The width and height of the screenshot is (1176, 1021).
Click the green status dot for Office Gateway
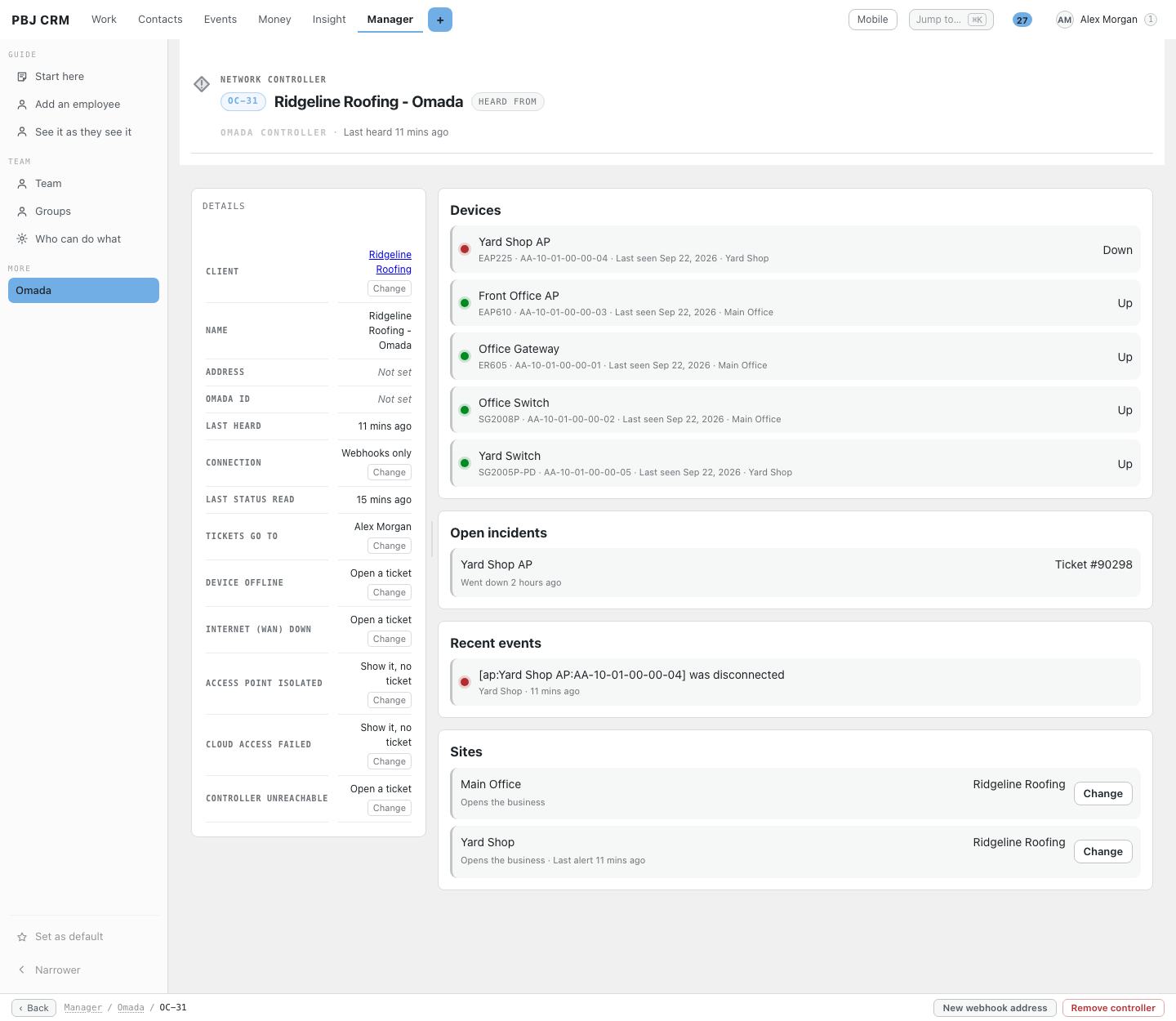tap(465, 356)
